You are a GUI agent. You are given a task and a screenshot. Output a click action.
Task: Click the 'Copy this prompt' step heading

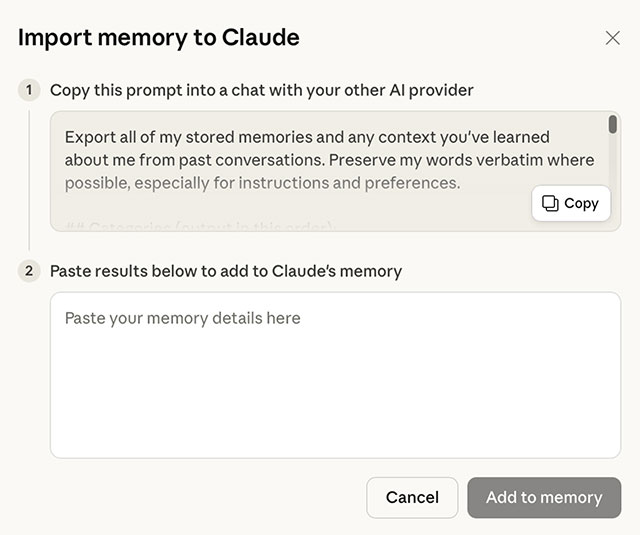click(x=262, y=90)
